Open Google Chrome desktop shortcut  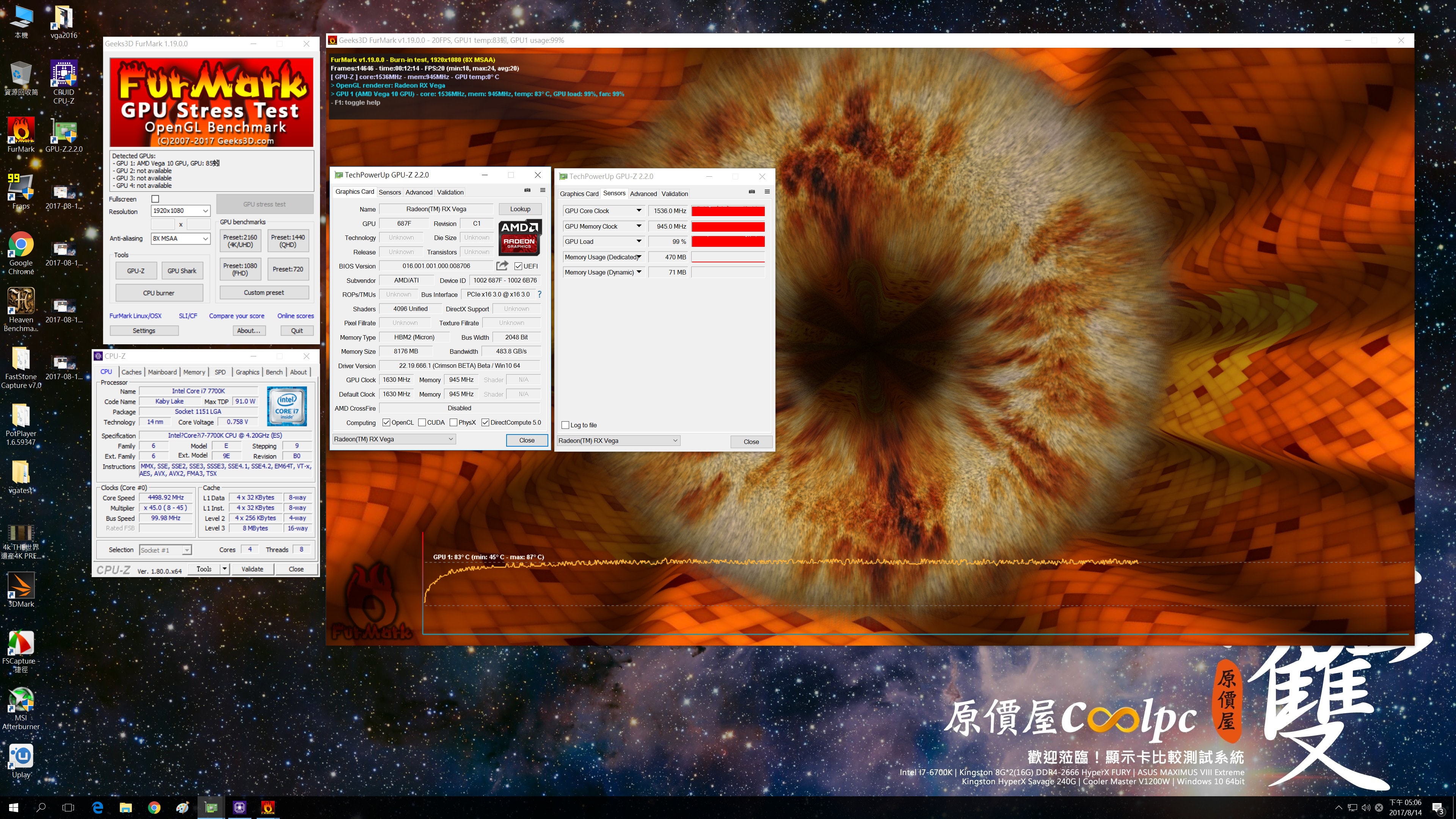(x=21, y=253)
